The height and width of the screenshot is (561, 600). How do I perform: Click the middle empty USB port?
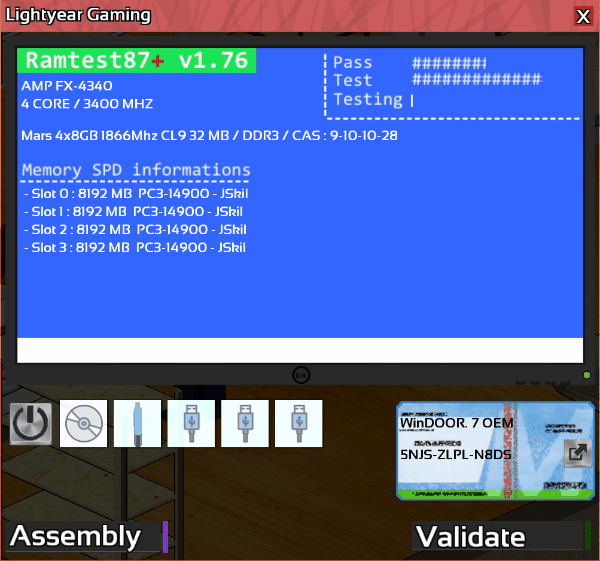pyautogui.click(x=246, y=424)
